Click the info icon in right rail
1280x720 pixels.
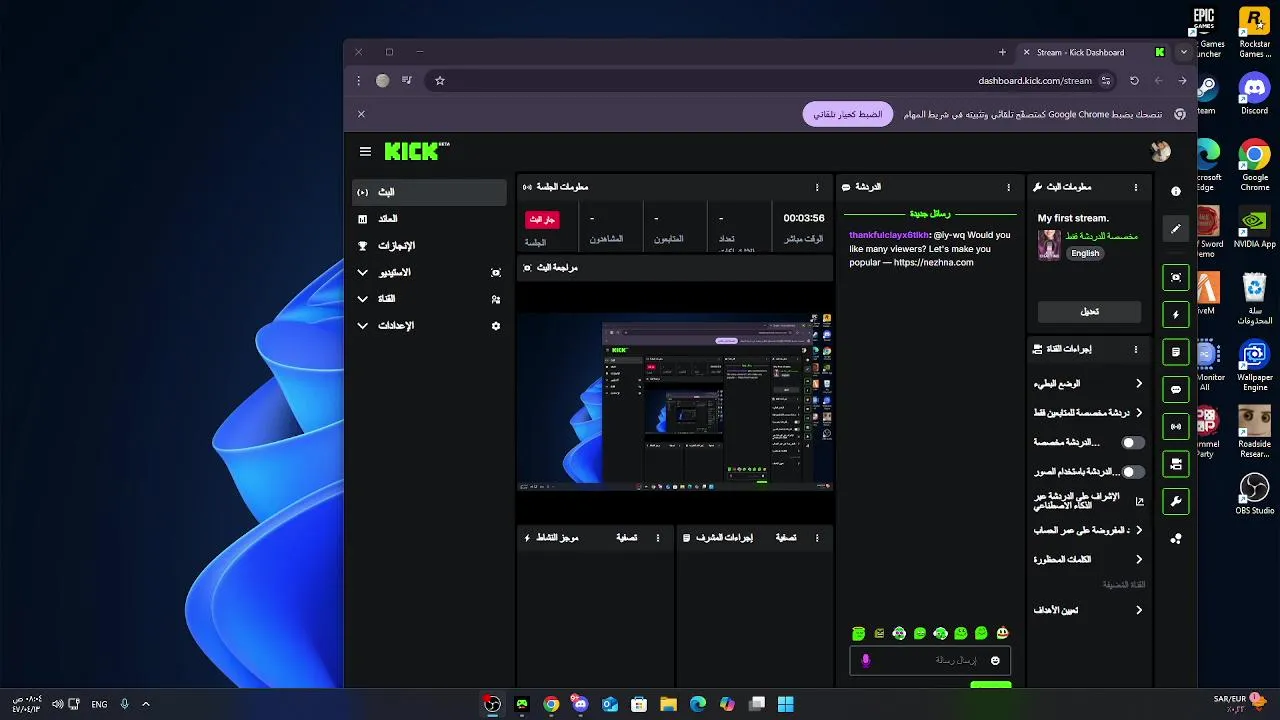pos(1176,191)
